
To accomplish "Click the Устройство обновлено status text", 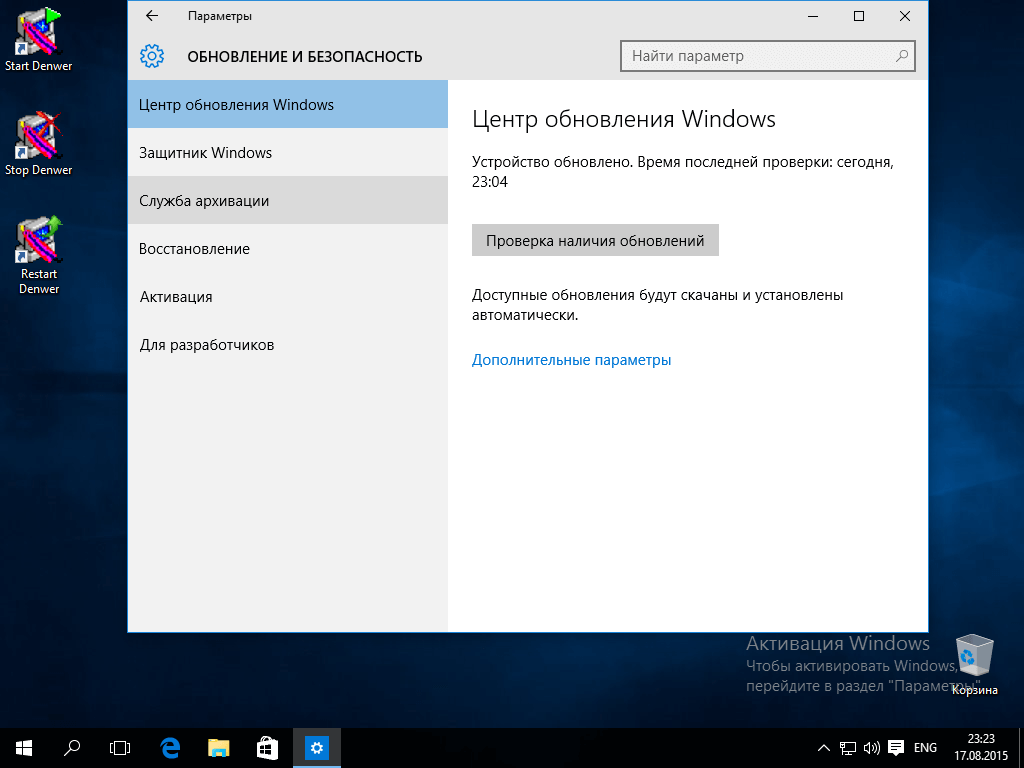I will pos(682,171).
